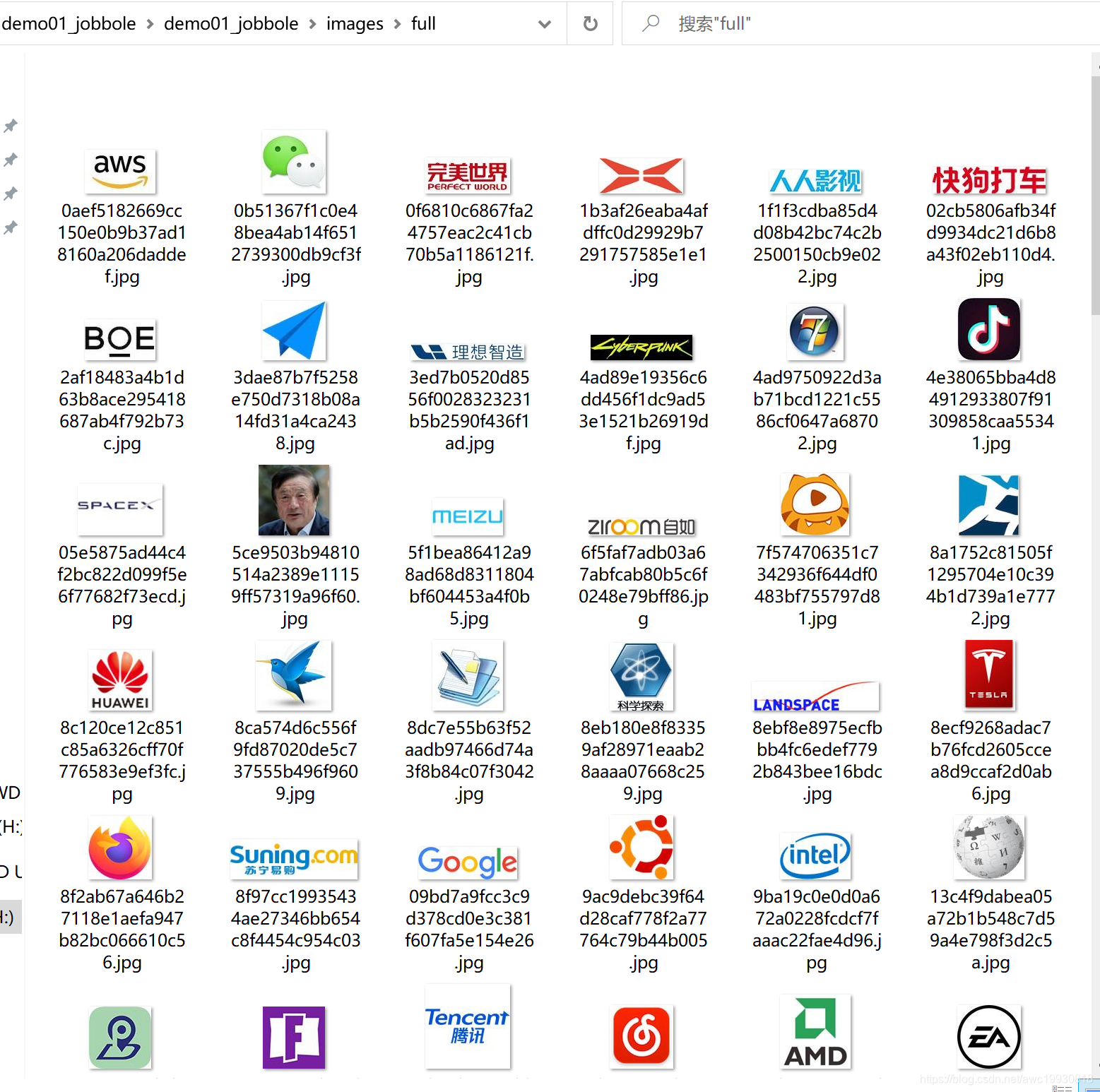1100x1092 pixels.
Task: Select the Meizu logo image
Action: tap(468, 516)
